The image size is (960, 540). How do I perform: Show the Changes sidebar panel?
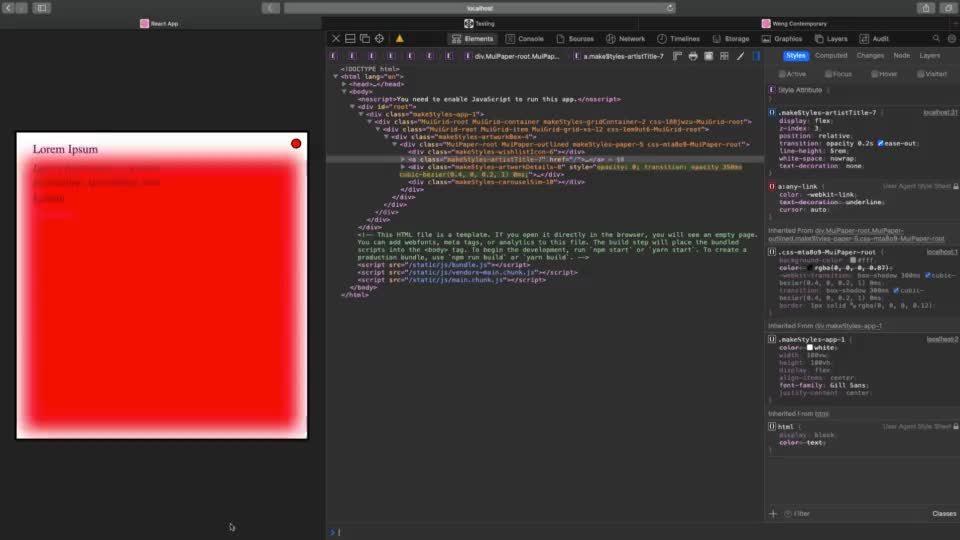click(x=870, y=55)
